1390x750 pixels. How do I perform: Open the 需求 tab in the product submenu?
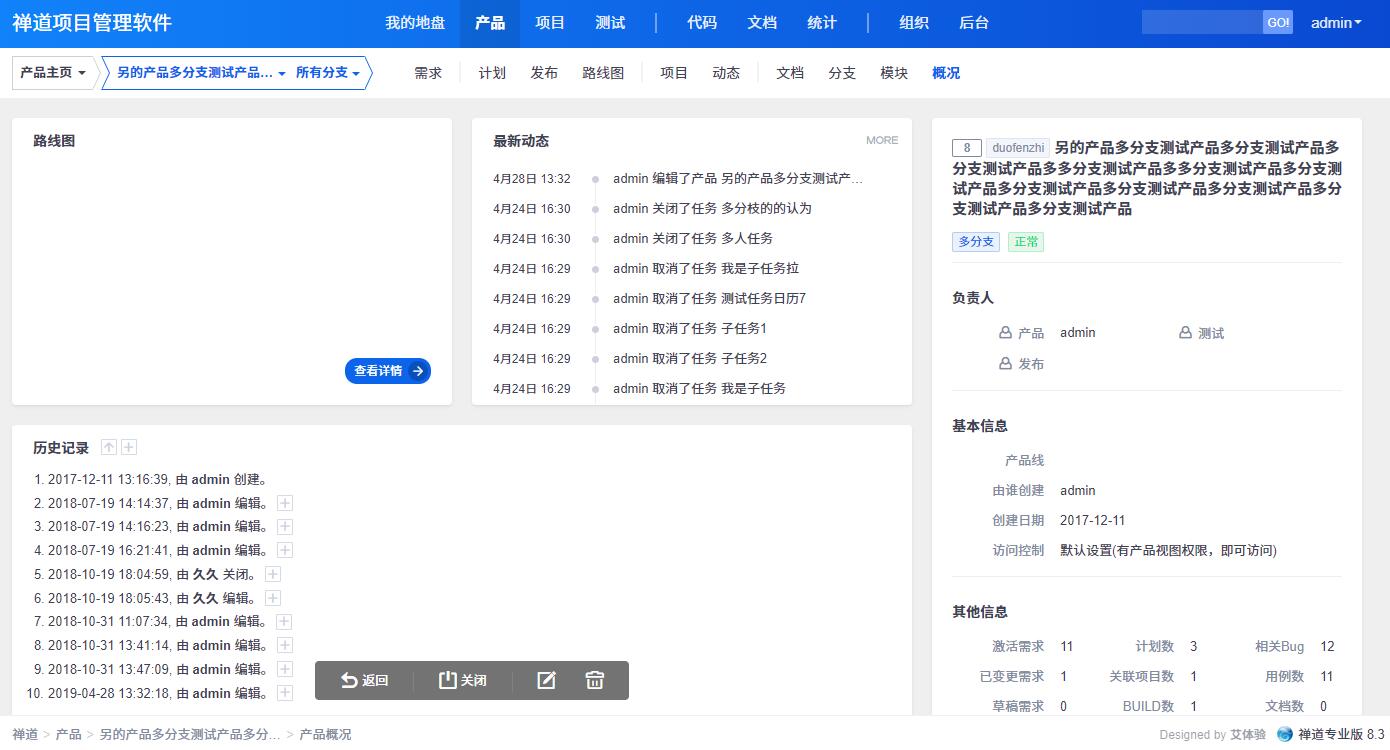[x=428, y=73]
